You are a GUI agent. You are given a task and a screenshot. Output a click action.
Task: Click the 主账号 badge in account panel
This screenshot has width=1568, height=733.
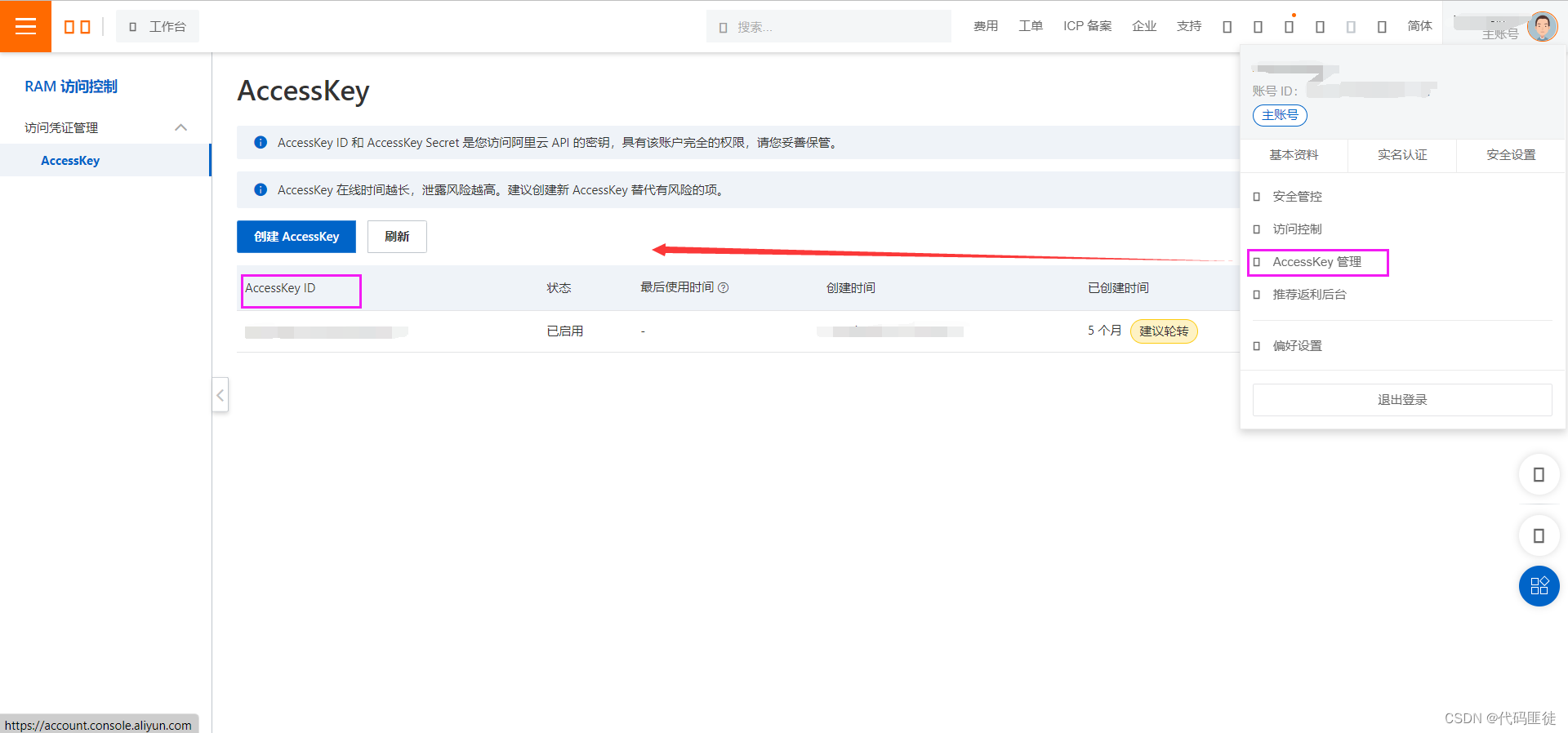[x=1280, y=115]
